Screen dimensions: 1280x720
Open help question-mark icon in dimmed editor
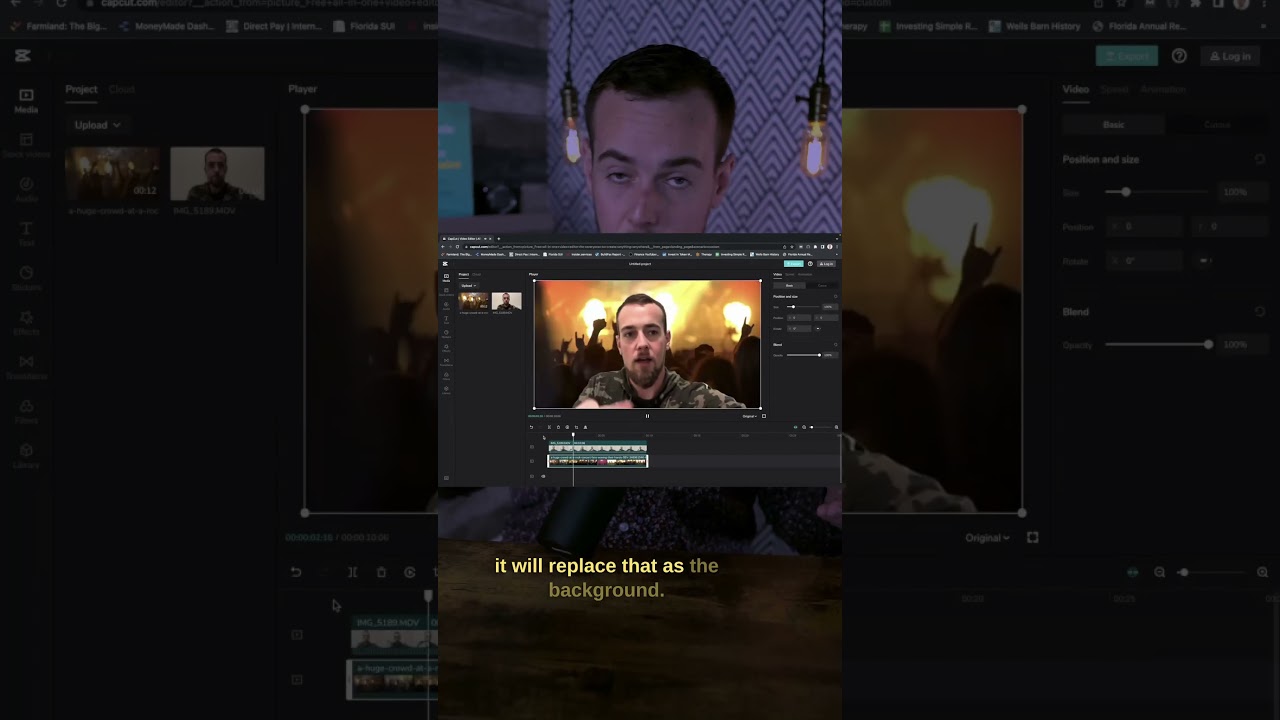click(x=1179, y=56)
